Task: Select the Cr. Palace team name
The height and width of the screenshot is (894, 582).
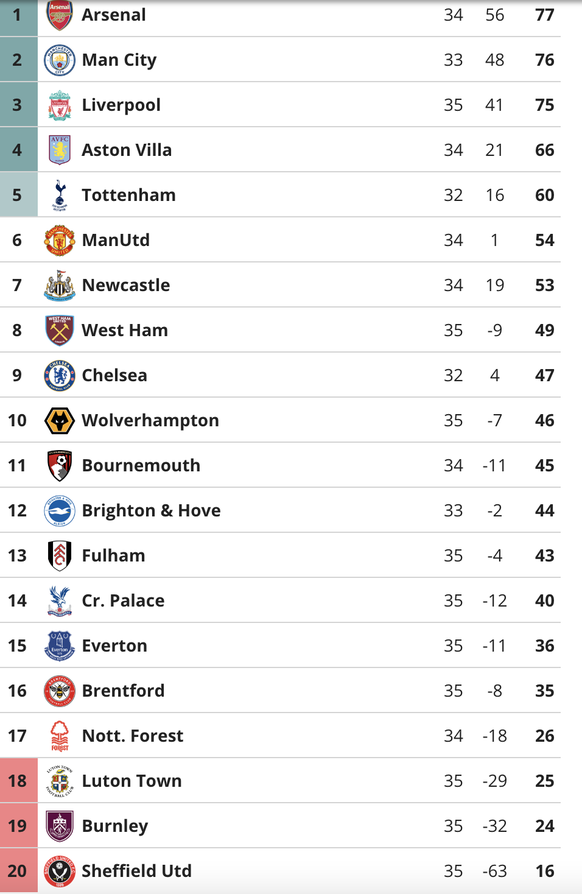Action: 123,600
